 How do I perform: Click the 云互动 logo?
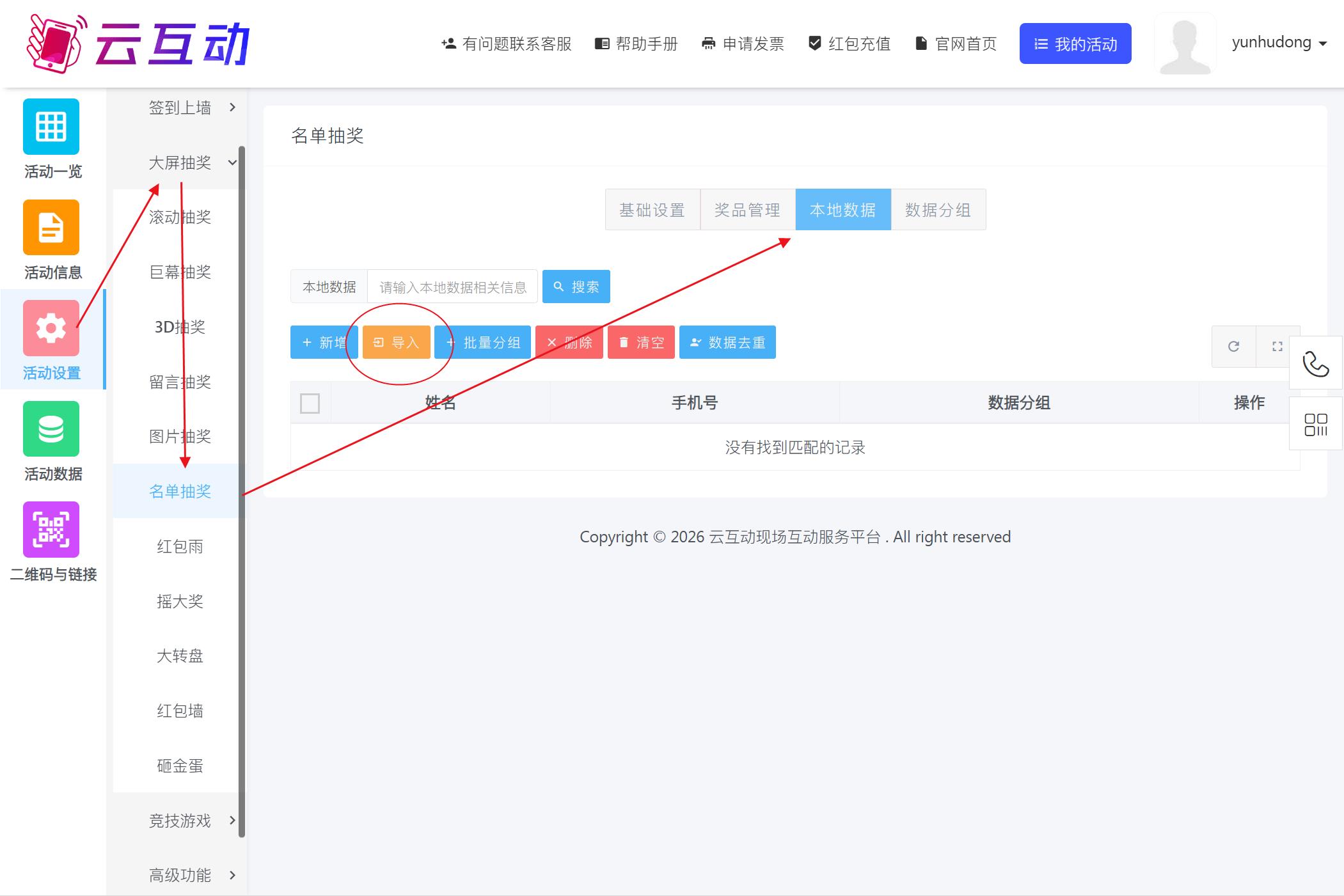coord(138,43)
